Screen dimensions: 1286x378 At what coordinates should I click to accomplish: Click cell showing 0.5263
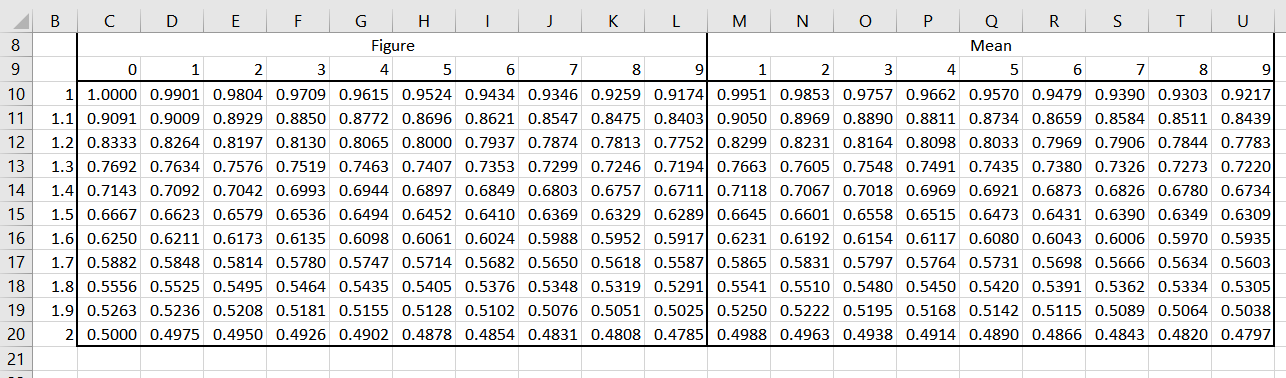point(108,311)
